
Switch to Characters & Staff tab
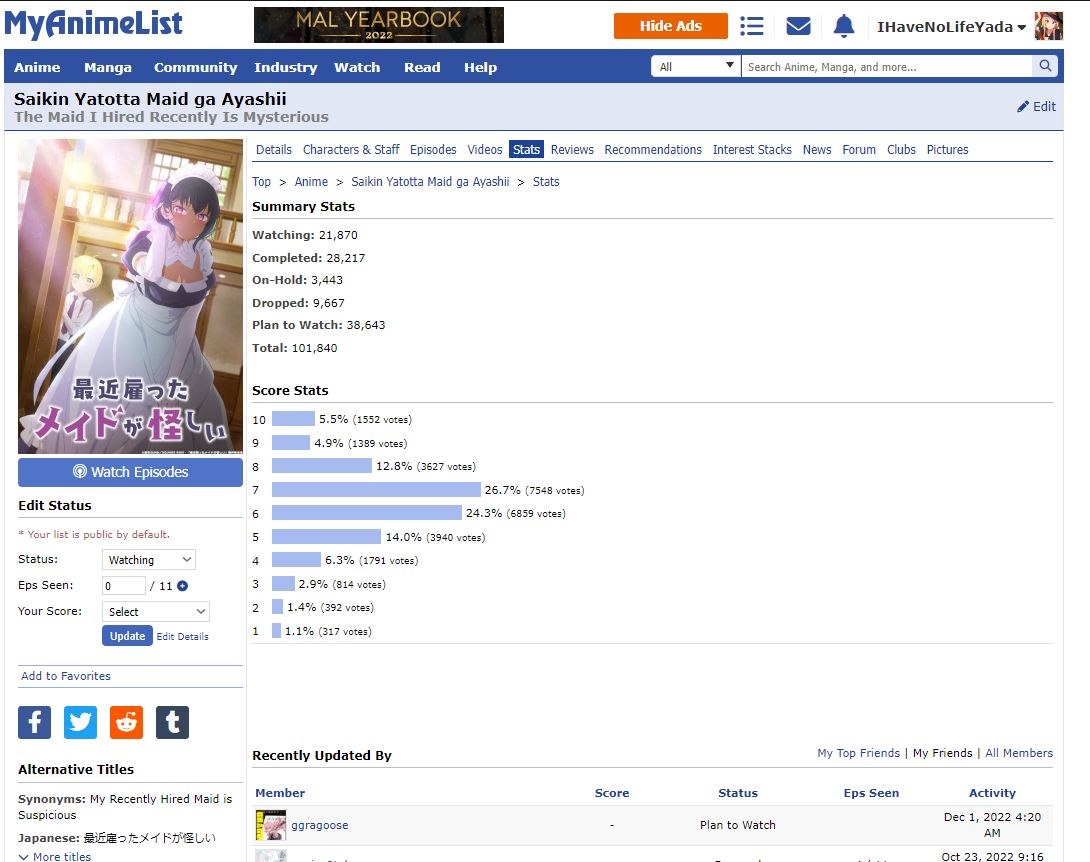351,150
